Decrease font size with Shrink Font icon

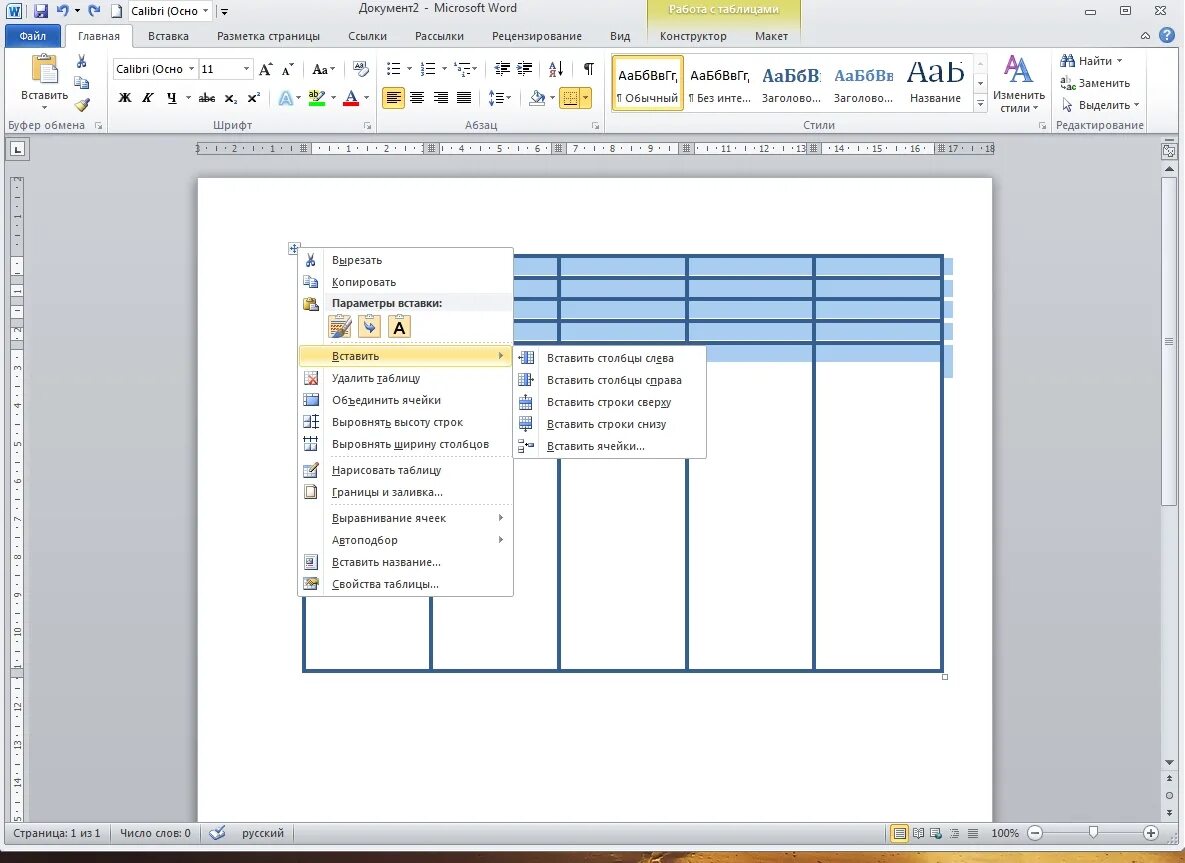(x=287, y=70)
